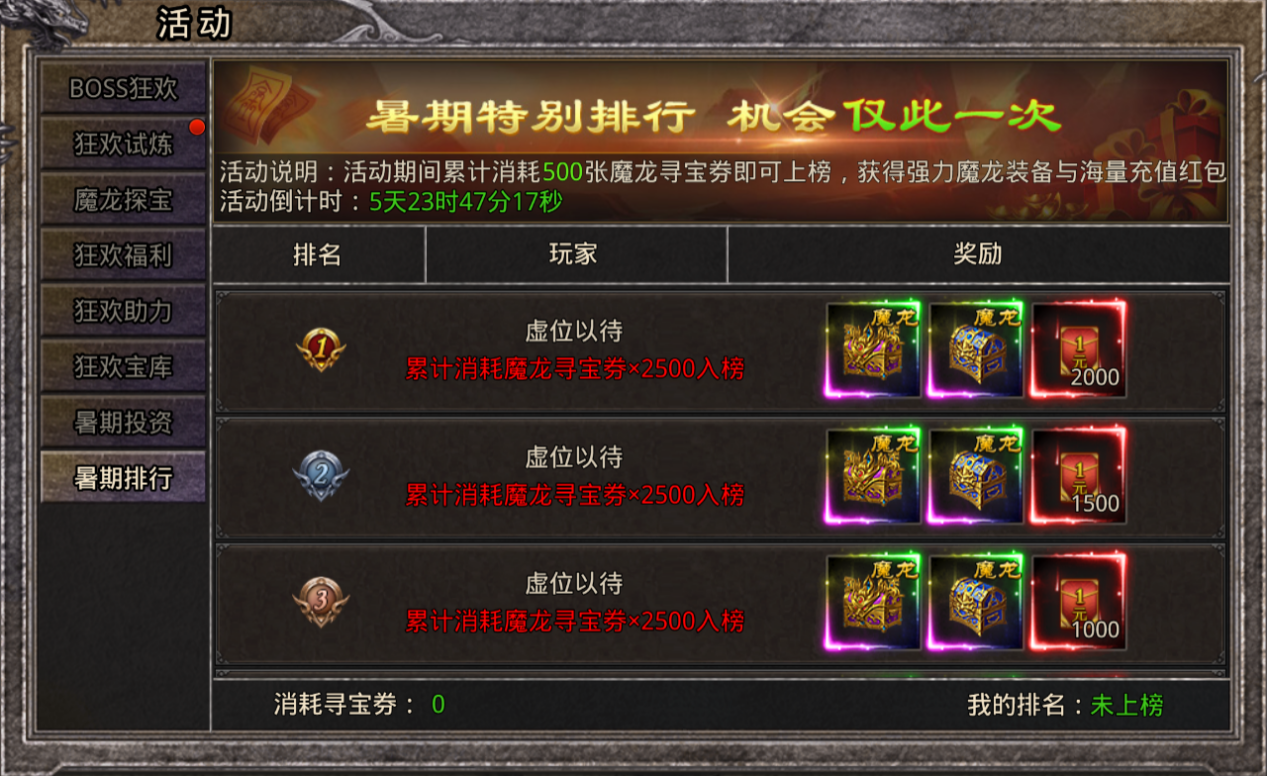
Task: Click the blue chest reward in rank 1
Action: pyautogui.click(x=975, y=349)
